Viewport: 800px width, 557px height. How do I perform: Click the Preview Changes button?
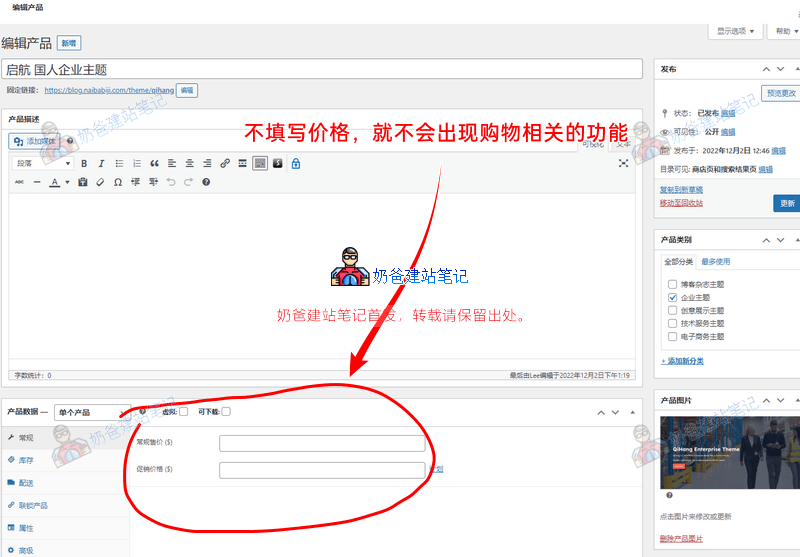pyautogui.click(x=781, y=93)
